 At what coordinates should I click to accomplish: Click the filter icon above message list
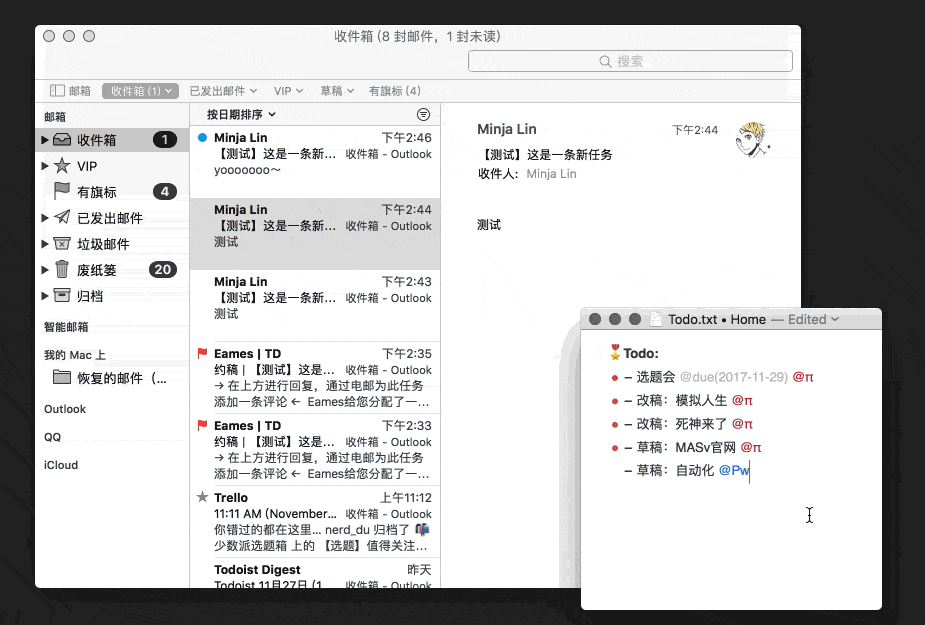pyautogui.click(x=423, y=115)
